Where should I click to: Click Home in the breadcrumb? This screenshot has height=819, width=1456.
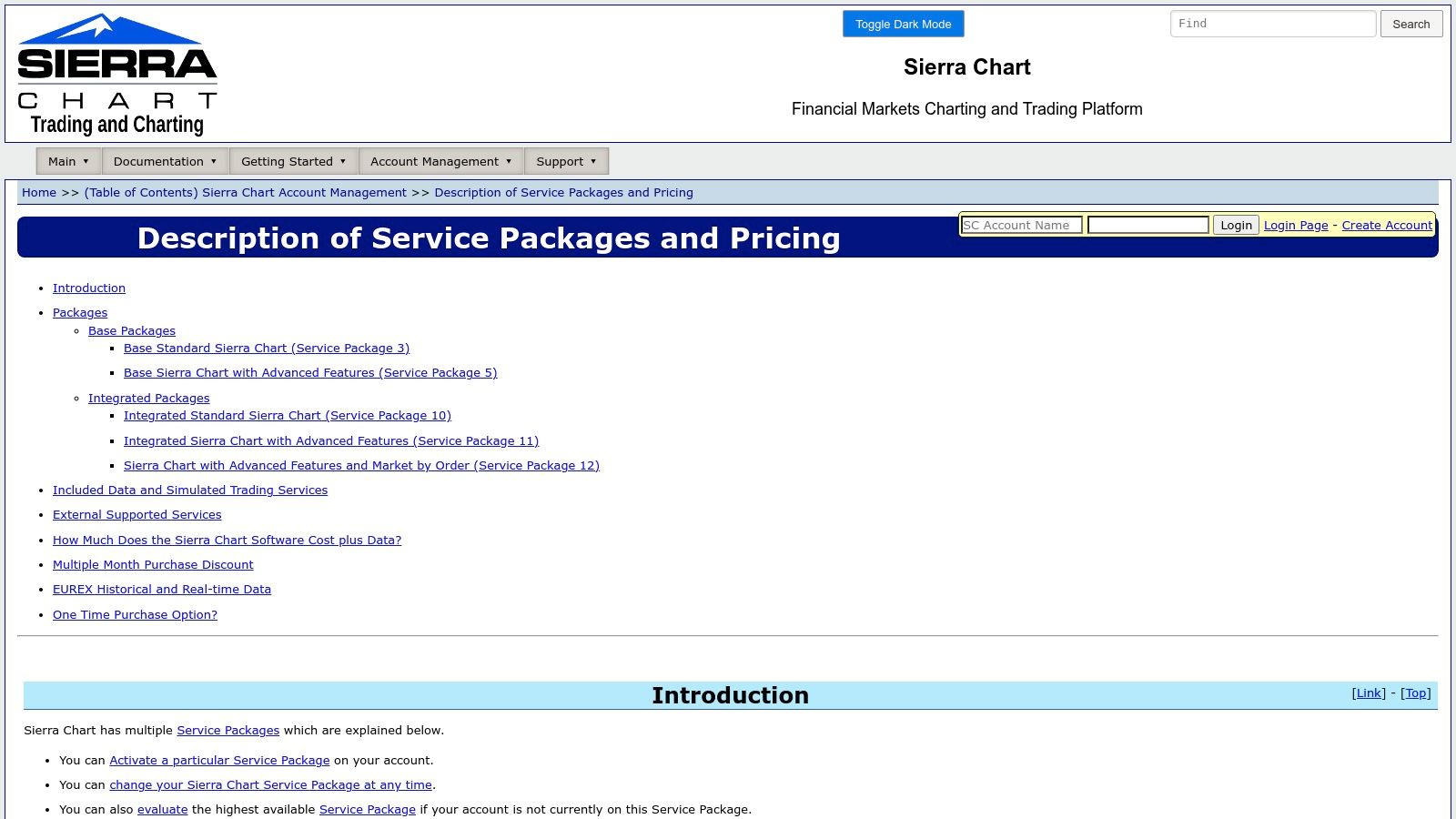point(39,193)
